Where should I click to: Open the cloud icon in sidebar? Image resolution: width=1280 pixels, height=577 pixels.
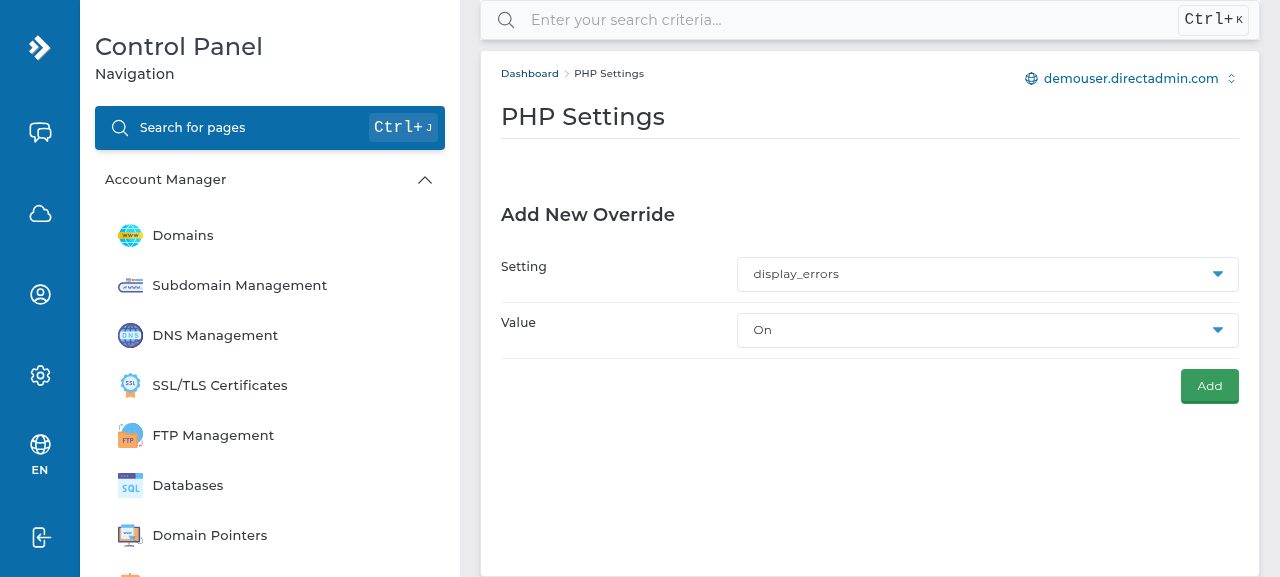(40, 213)
